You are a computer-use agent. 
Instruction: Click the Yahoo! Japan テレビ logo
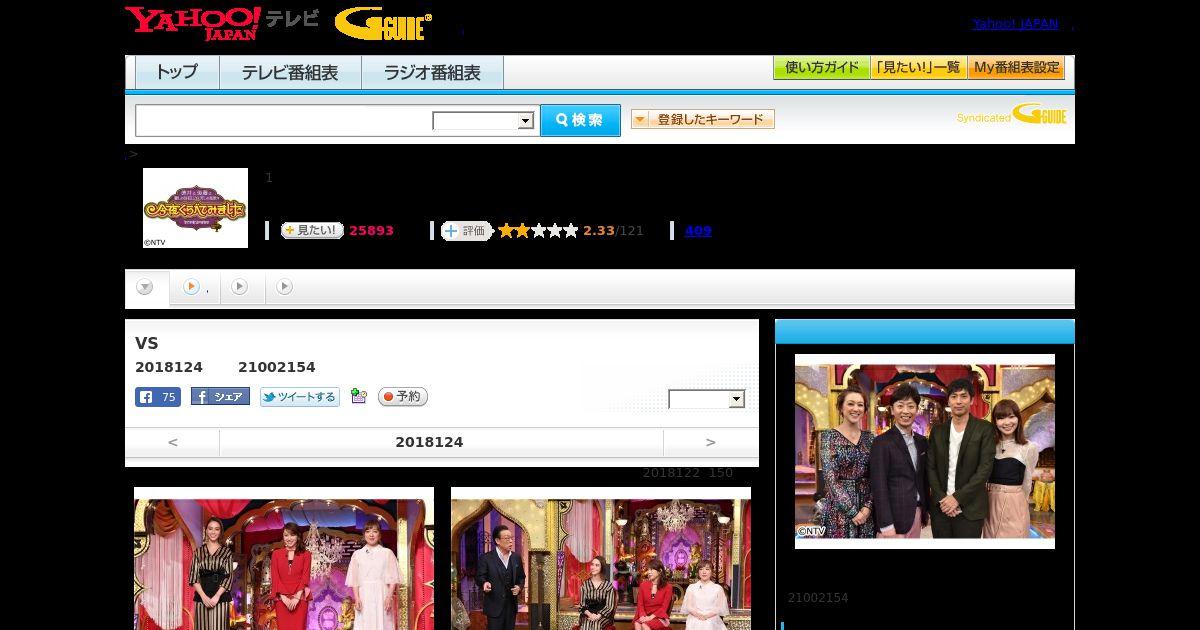point(221,23)
